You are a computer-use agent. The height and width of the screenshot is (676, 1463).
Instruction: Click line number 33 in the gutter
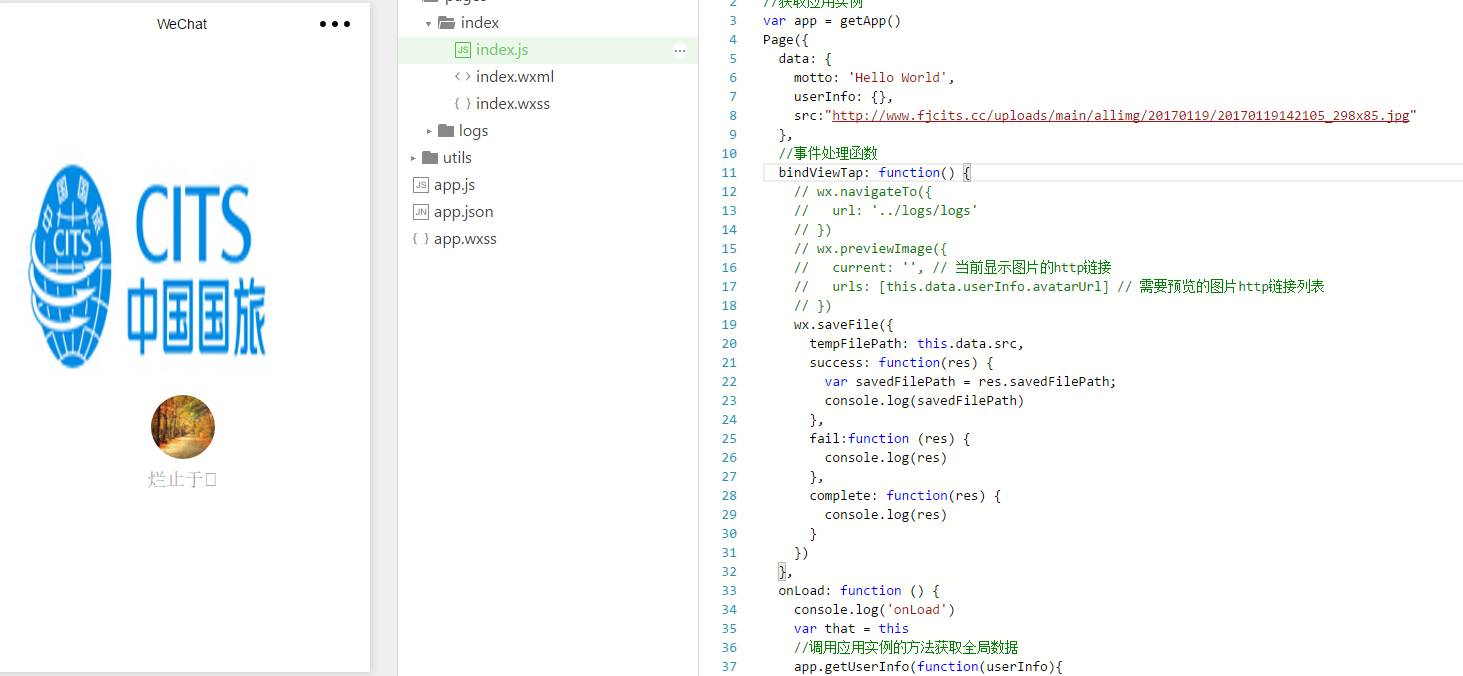click(729, 590)
